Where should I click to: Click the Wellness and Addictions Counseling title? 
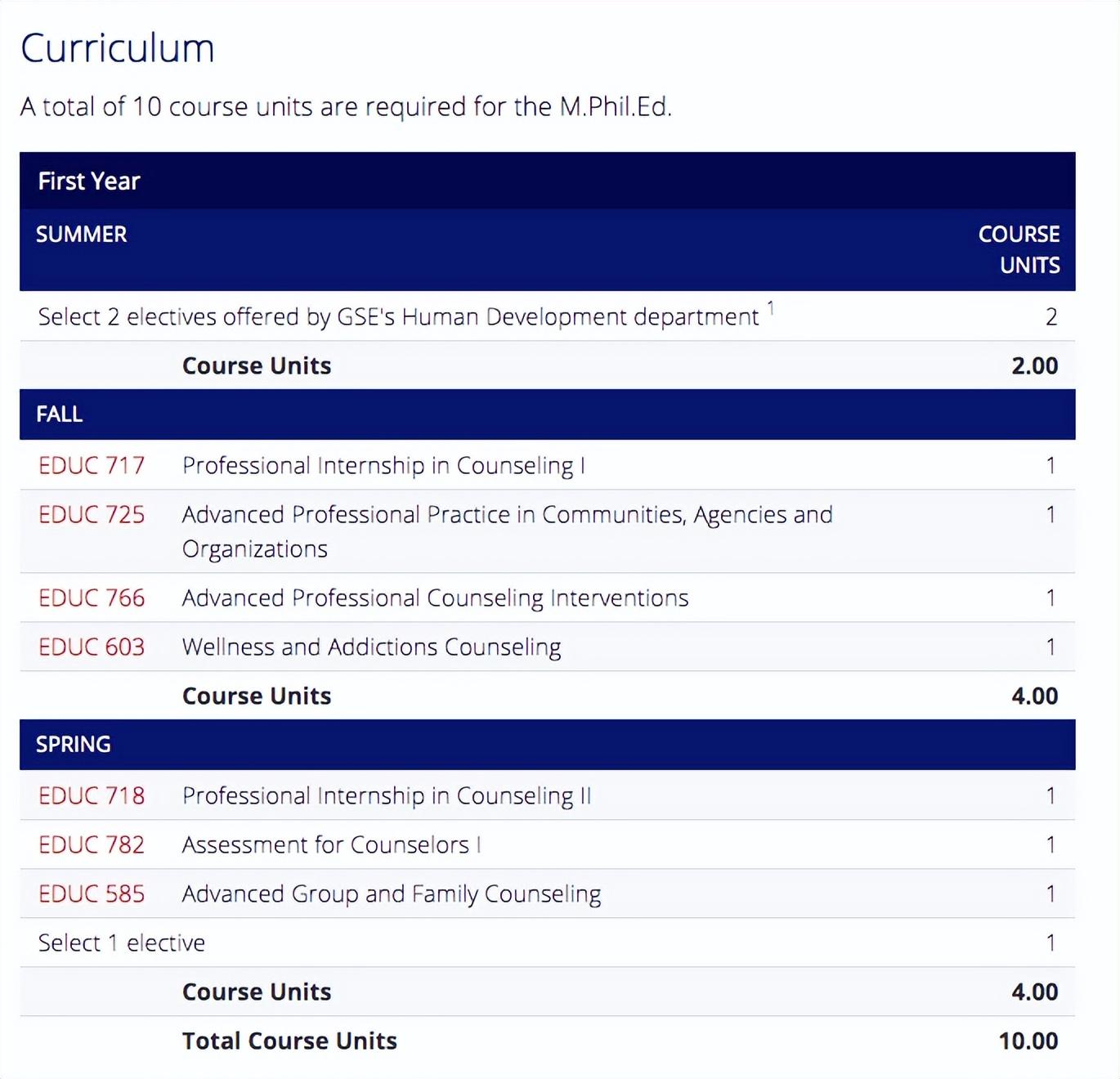coord(371,647)
